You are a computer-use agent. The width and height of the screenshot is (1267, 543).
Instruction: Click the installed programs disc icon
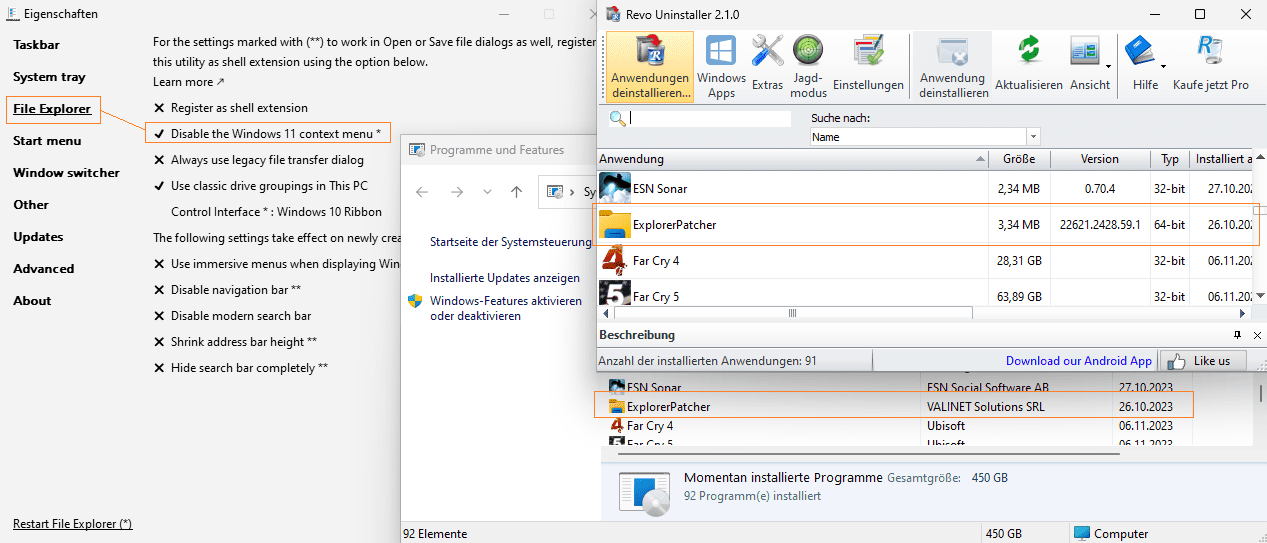tap(644, 495)
